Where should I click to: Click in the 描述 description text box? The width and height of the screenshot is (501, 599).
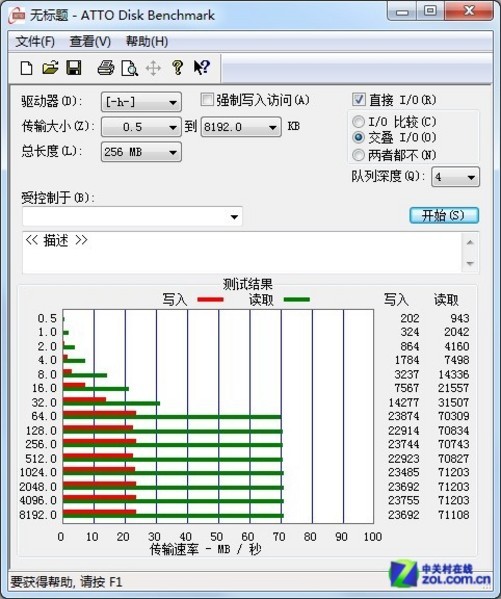pos(242,253)
